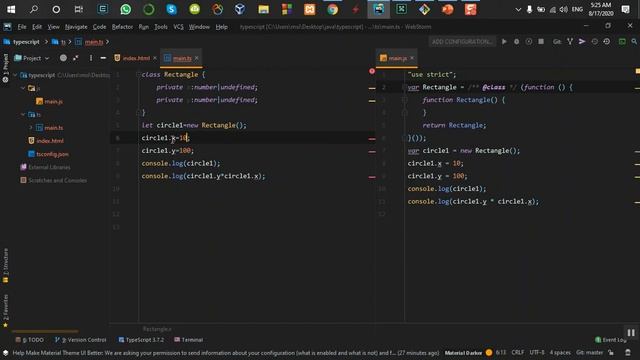Click UTF-8 encoding in status bar

(x=537, y=353)
